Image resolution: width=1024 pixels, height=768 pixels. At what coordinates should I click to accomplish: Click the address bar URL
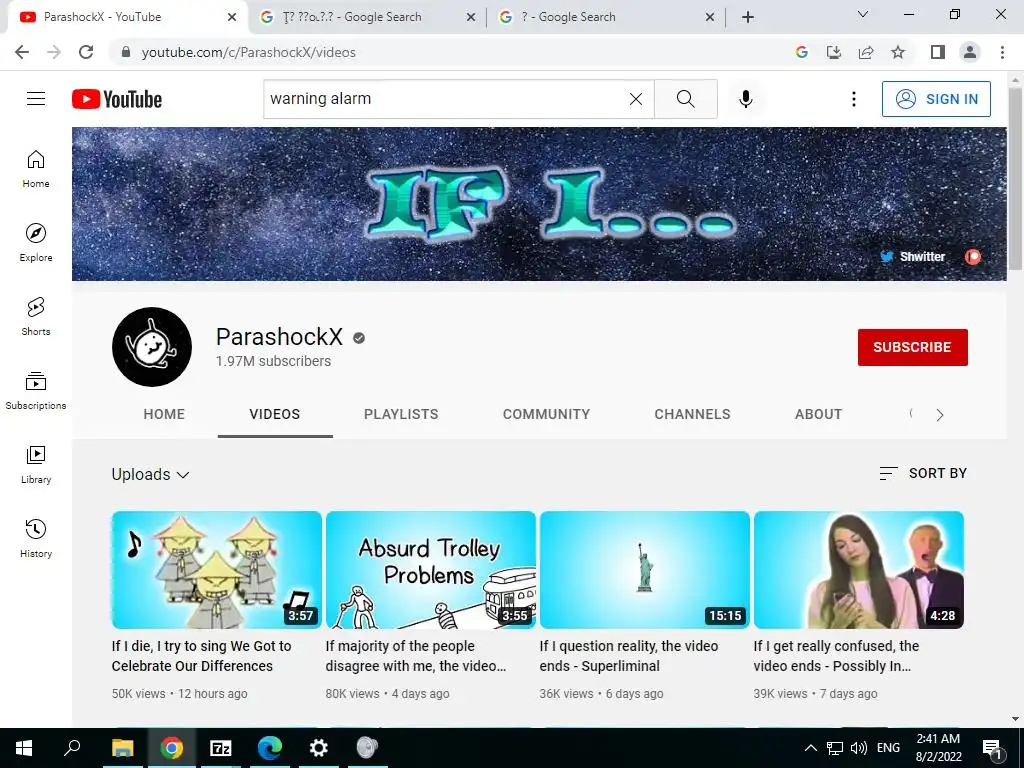249,52
